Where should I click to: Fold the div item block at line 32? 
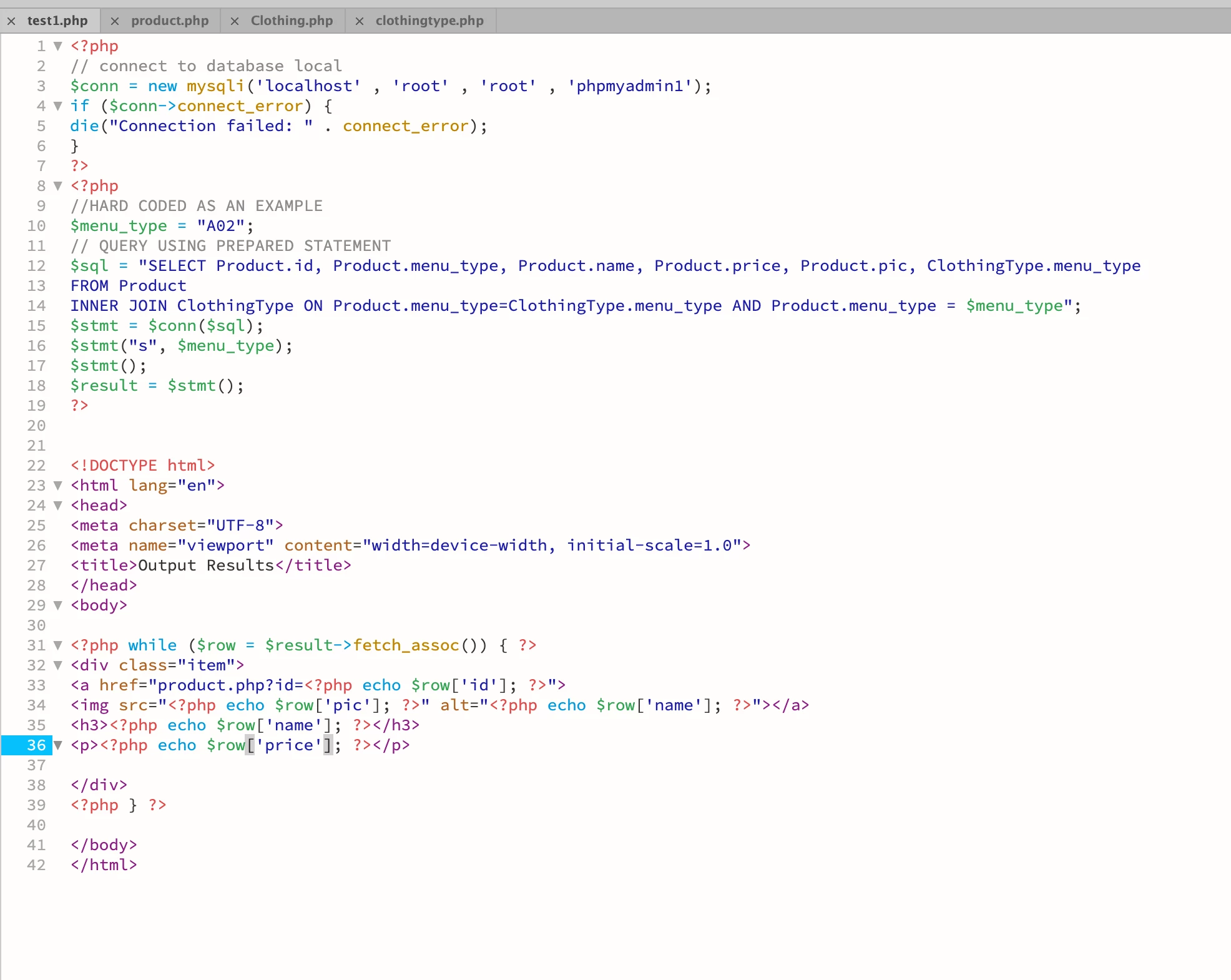coord(58,665)
